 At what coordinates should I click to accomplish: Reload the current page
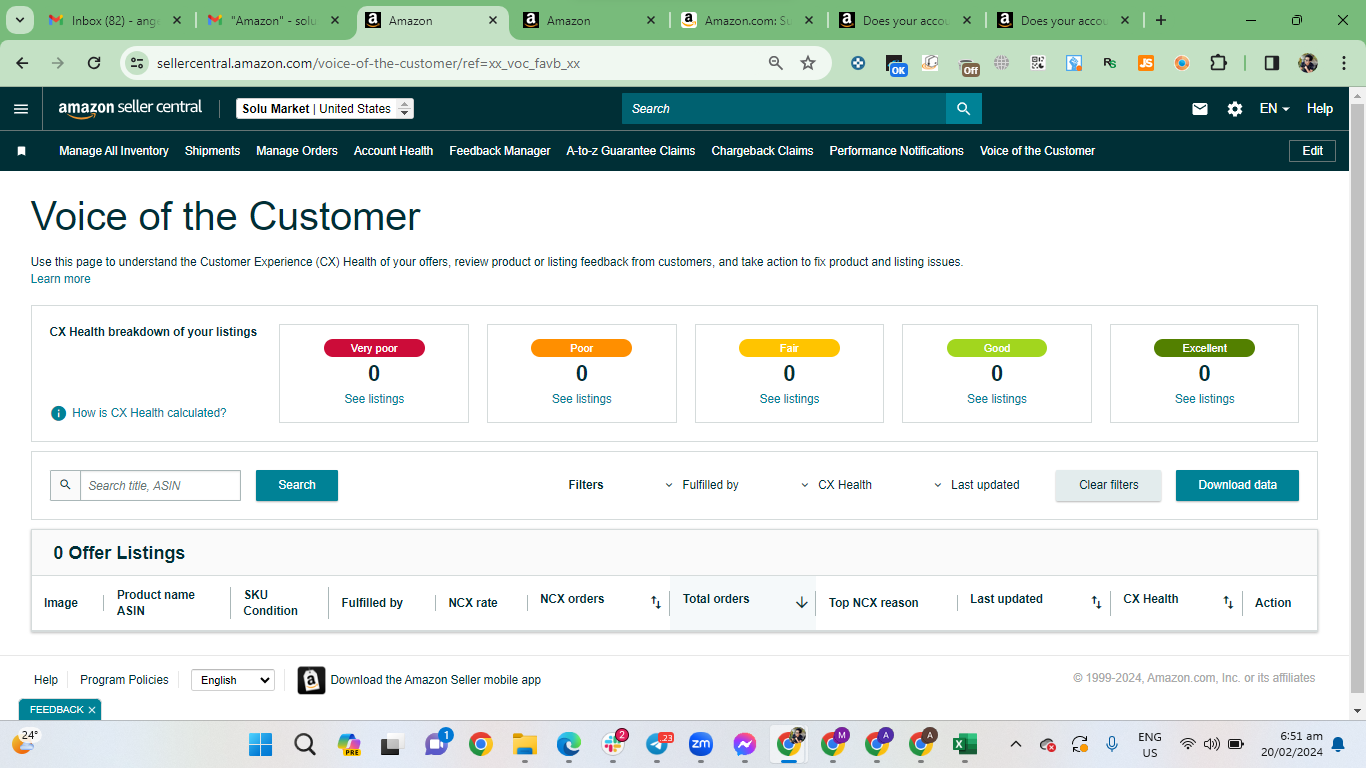(x=94, y=63)
